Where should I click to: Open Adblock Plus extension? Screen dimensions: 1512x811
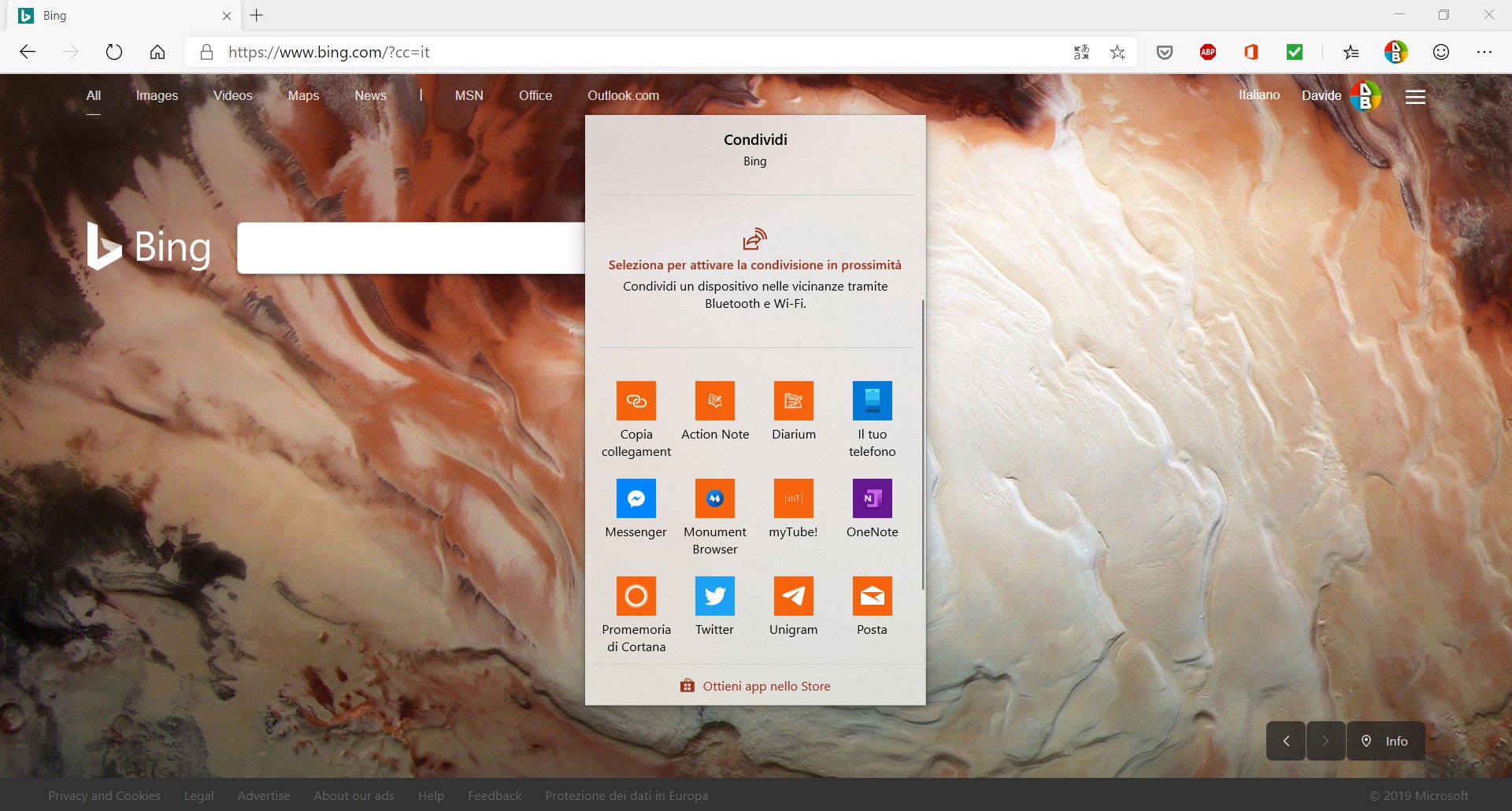click(1208, 52)
